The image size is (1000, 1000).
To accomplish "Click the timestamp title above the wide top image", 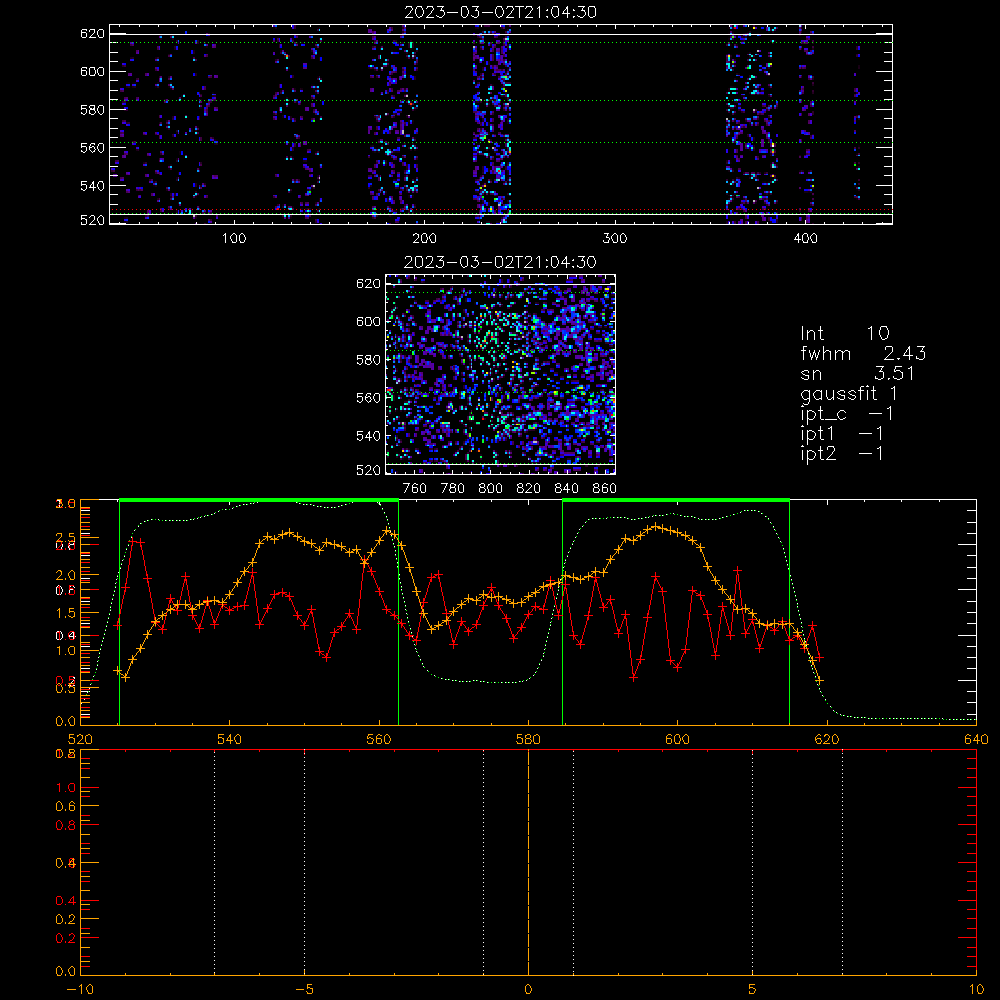I will pos(500,12).
